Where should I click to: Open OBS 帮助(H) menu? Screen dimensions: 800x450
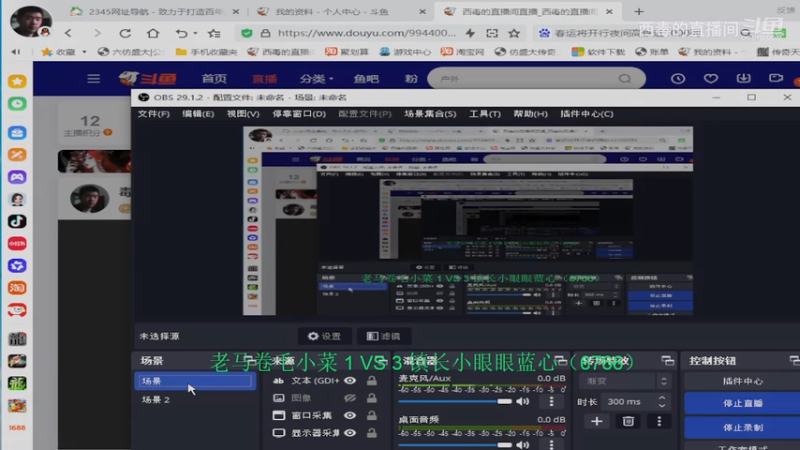(530, 114)
